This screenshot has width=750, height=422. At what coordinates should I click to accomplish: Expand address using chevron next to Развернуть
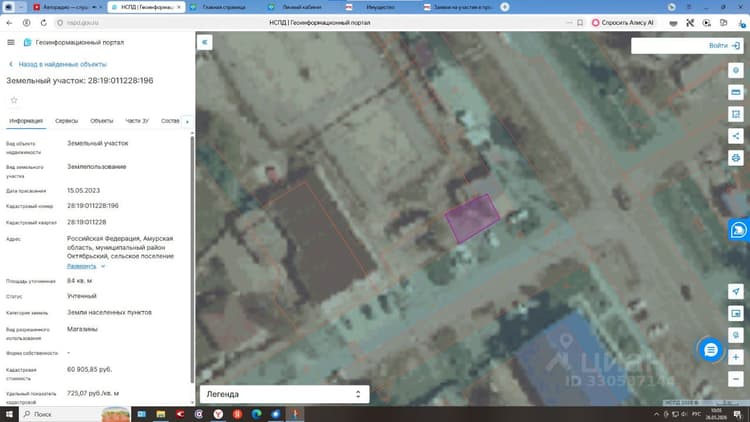[x=103, y=266]
